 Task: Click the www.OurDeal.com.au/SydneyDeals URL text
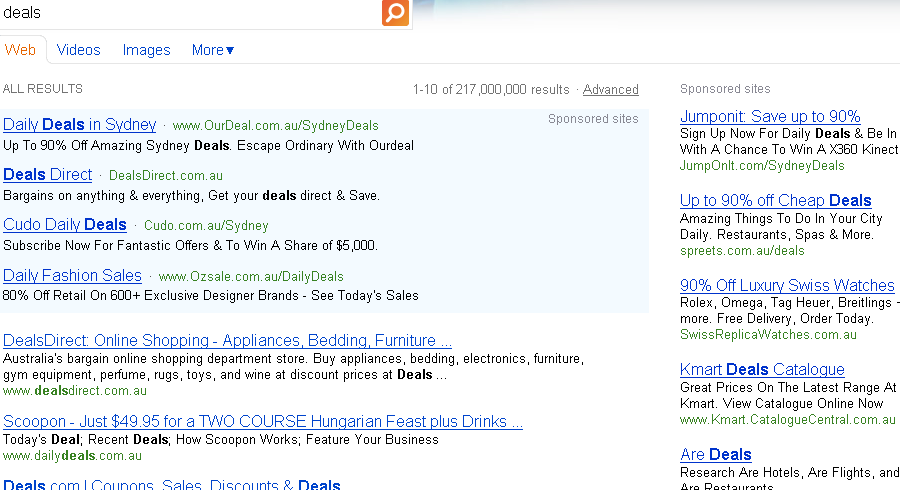(276, 126)
